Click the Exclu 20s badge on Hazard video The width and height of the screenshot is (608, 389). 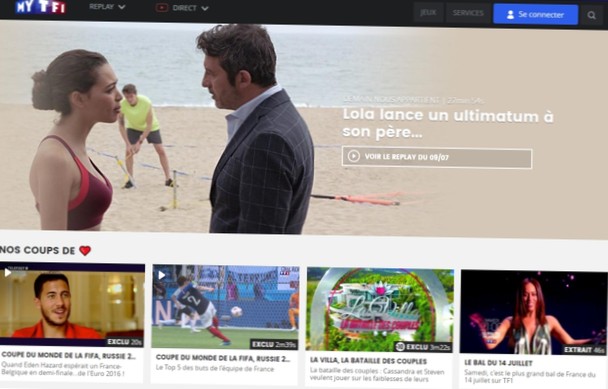124,342
